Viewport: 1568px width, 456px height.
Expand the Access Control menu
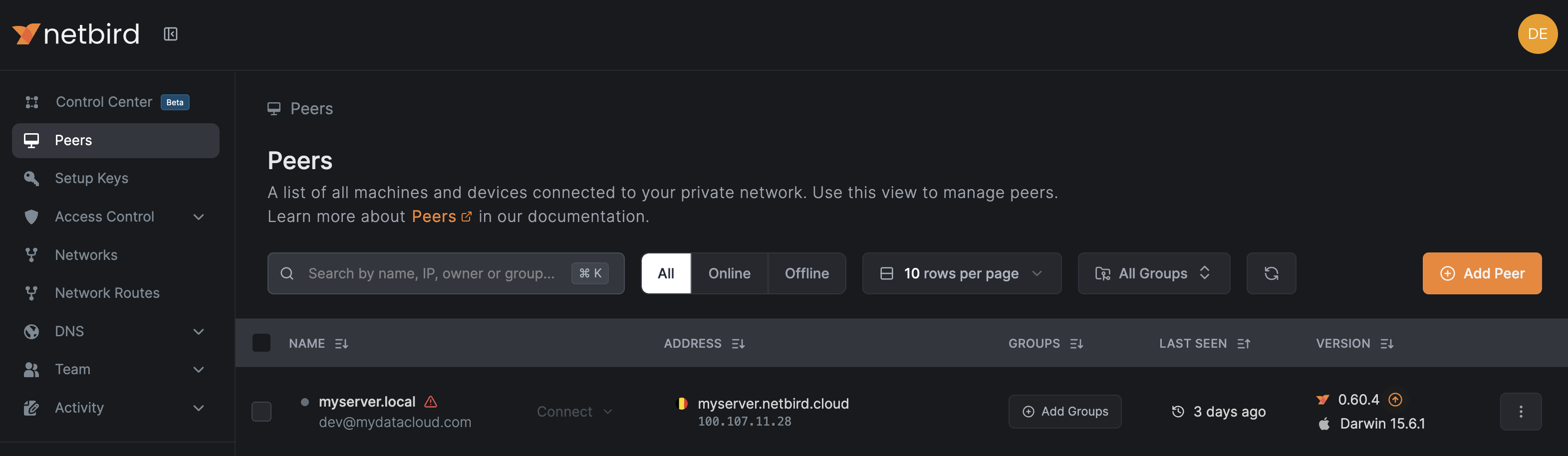click(116, 217)
